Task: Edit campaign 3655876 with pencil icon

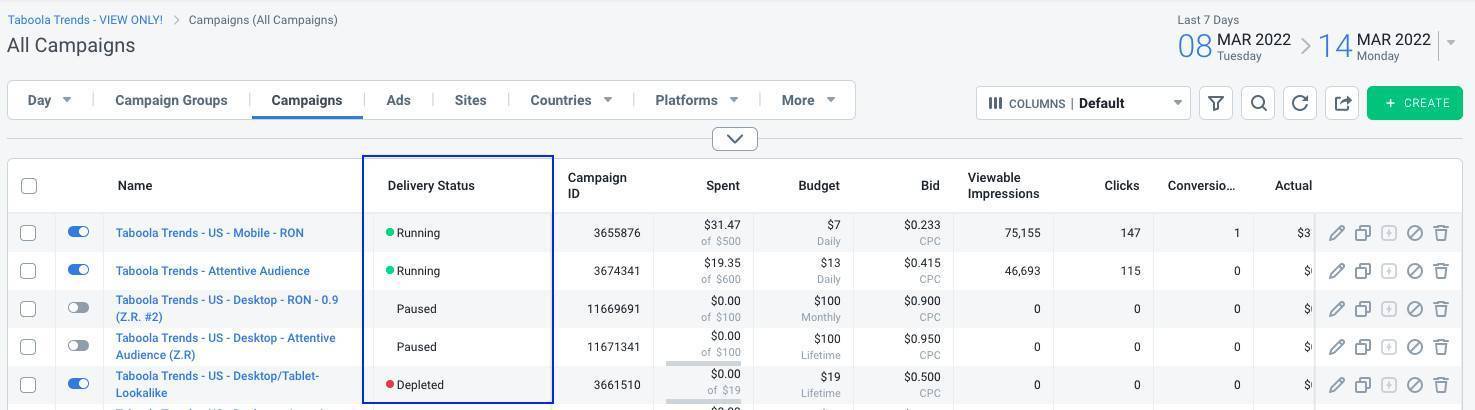Action: pos(1336,233)
